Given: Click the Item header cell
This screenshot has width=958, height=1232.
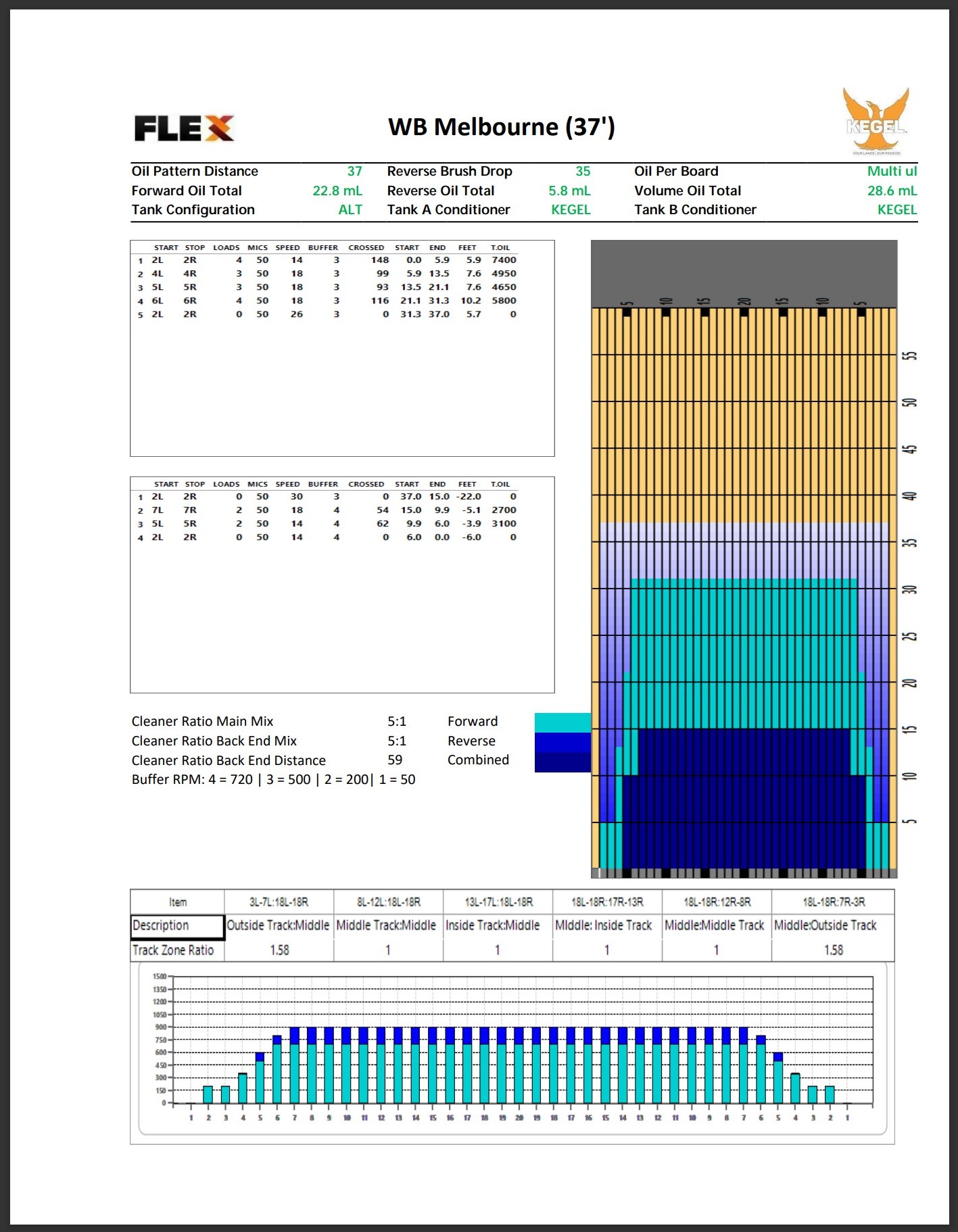Looking at the screenshot, I should coord(178,902).
